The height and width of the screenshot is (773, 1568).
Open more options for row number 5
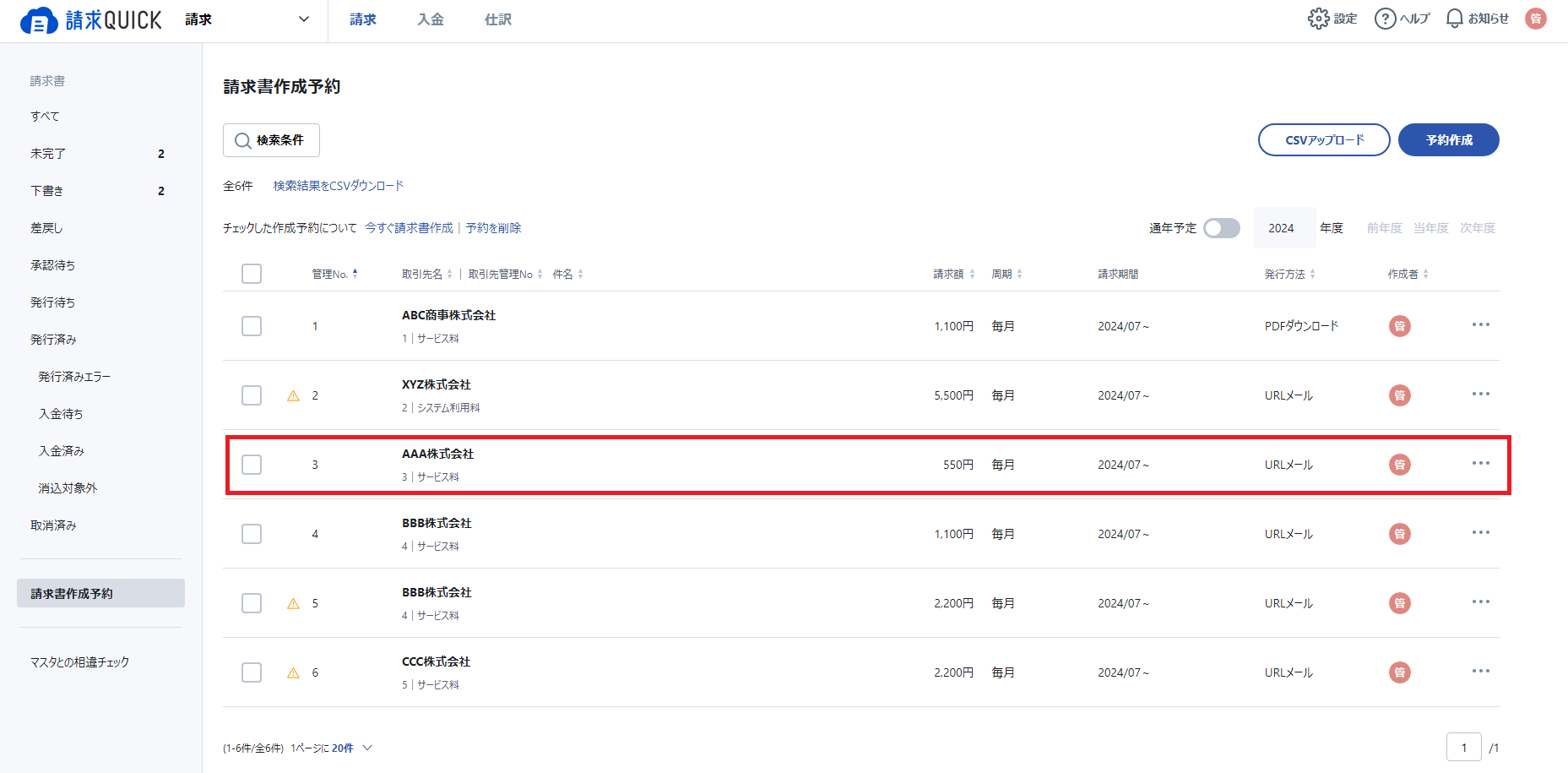pyautogui.click(x=1481, y=602)
